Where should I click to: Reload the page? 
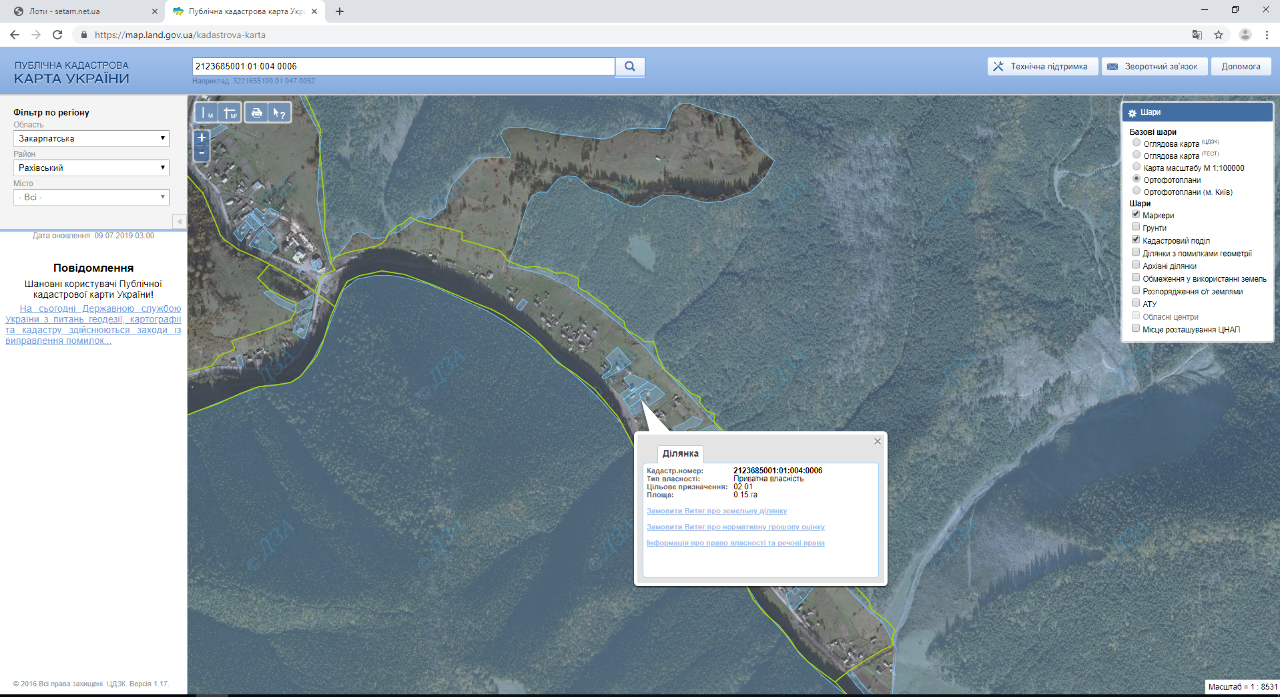(x=57, y=34)
